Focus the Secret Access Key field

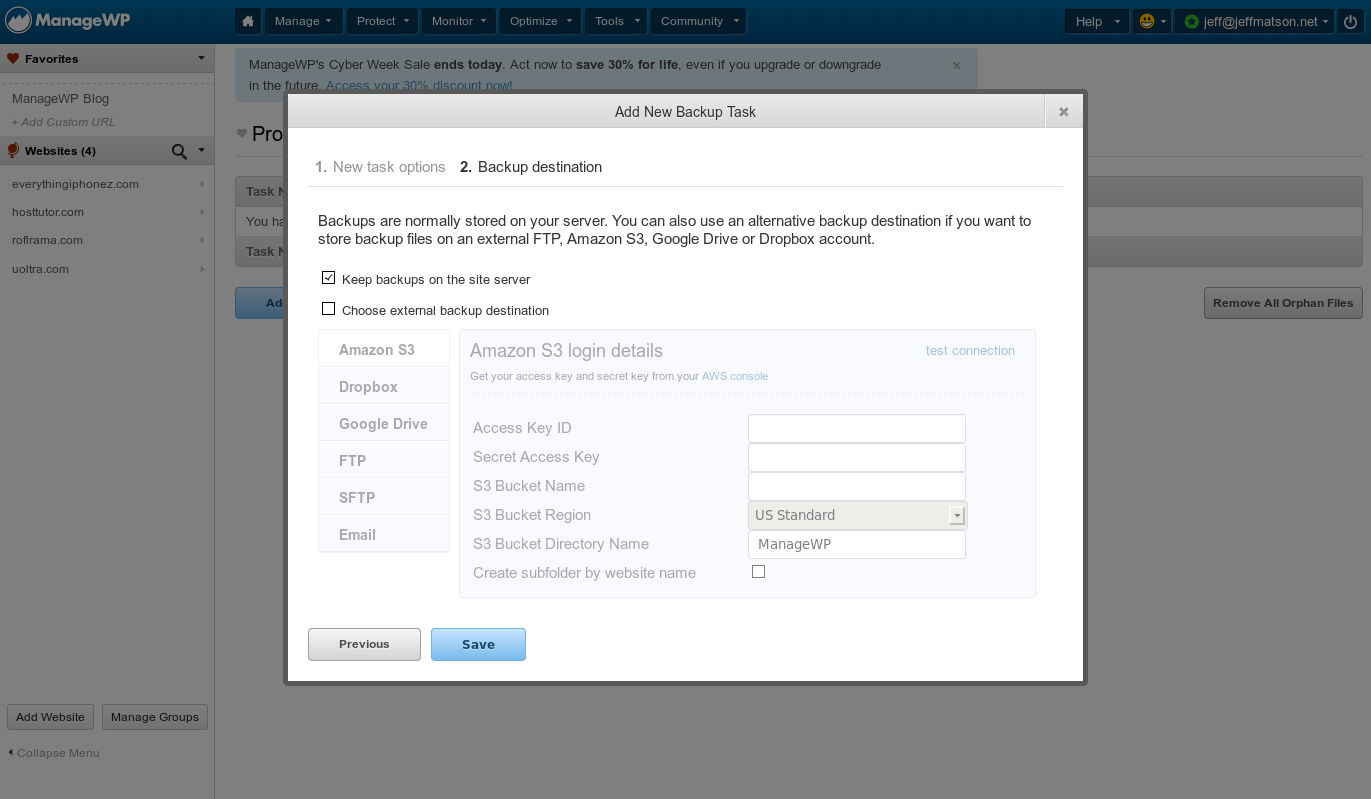(857, 457)
